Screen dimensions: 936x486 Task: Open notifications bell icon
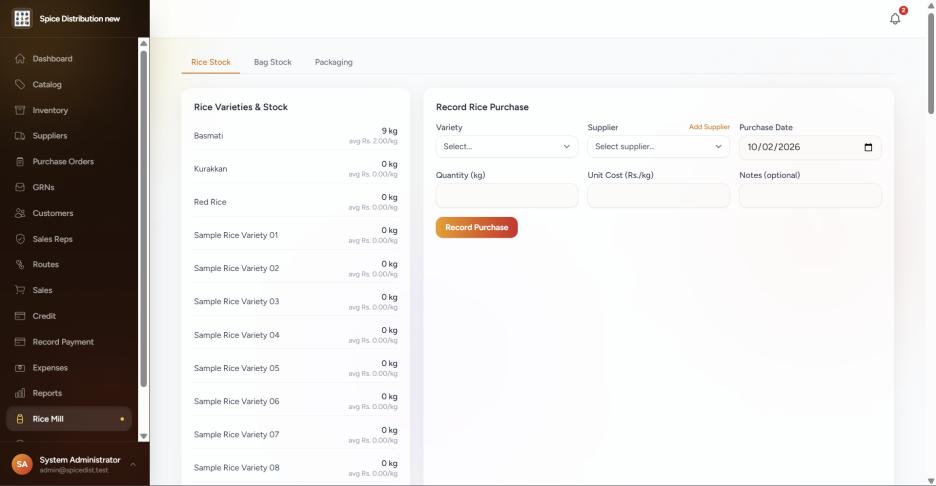[895, 19]
